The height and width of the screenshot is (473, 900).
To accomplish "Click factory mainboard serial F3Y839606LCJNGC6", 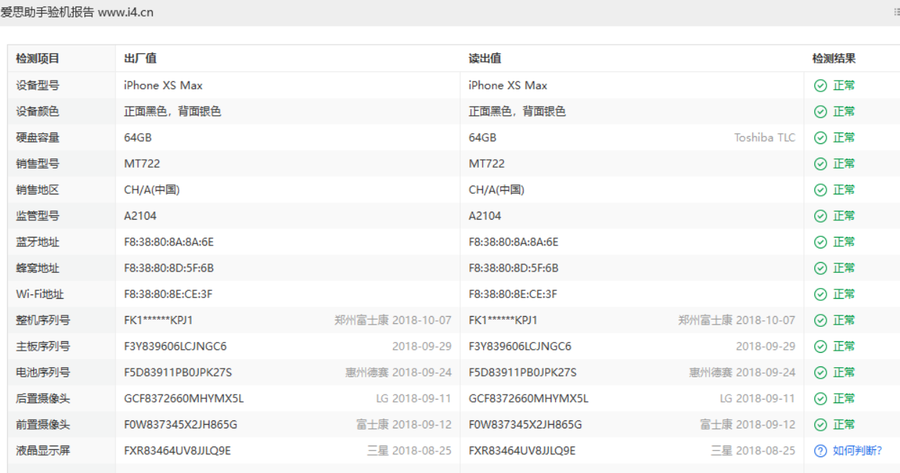I will point(175,347).
